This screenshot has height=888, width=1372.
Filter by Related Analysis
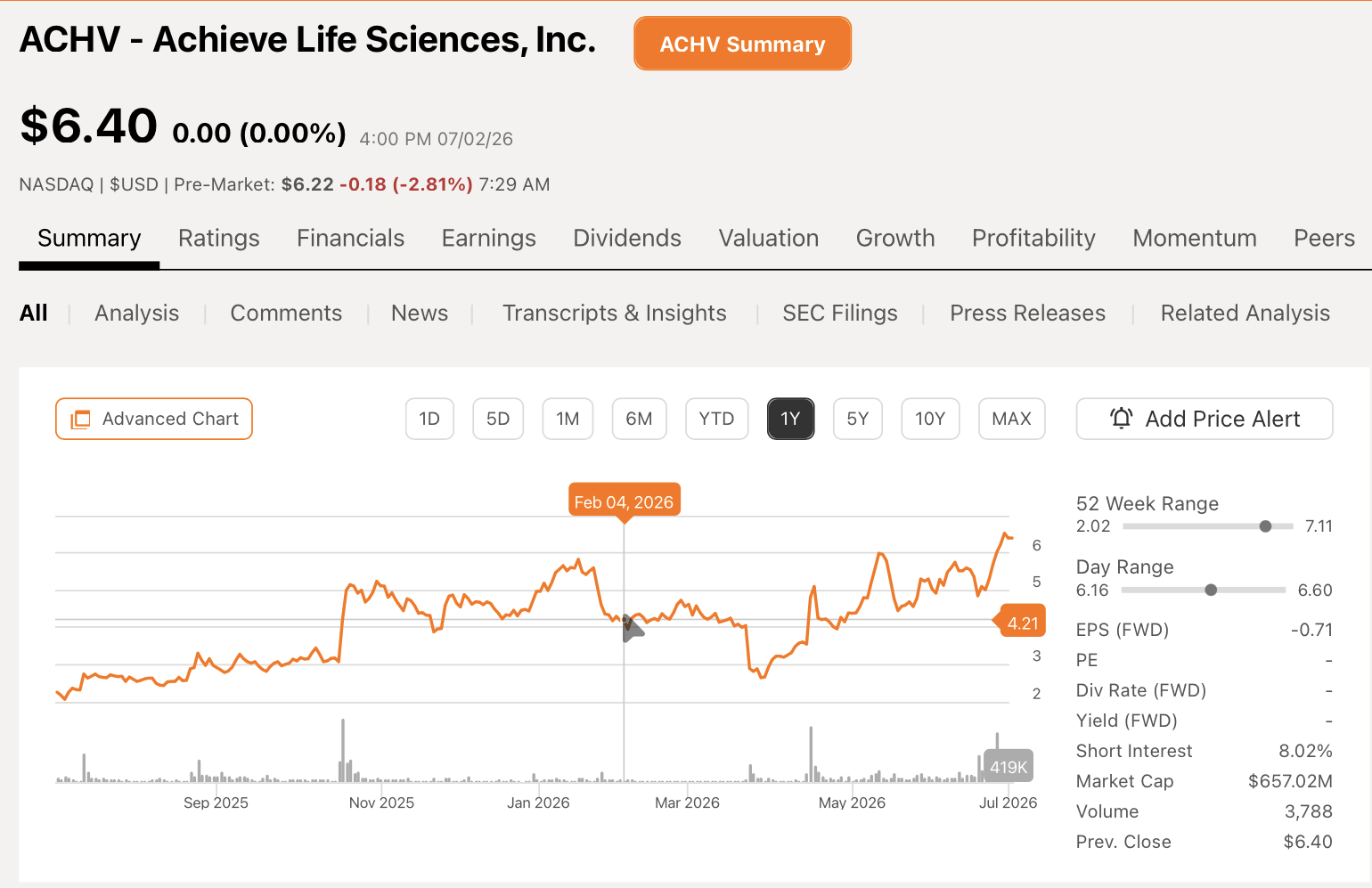1245,314
